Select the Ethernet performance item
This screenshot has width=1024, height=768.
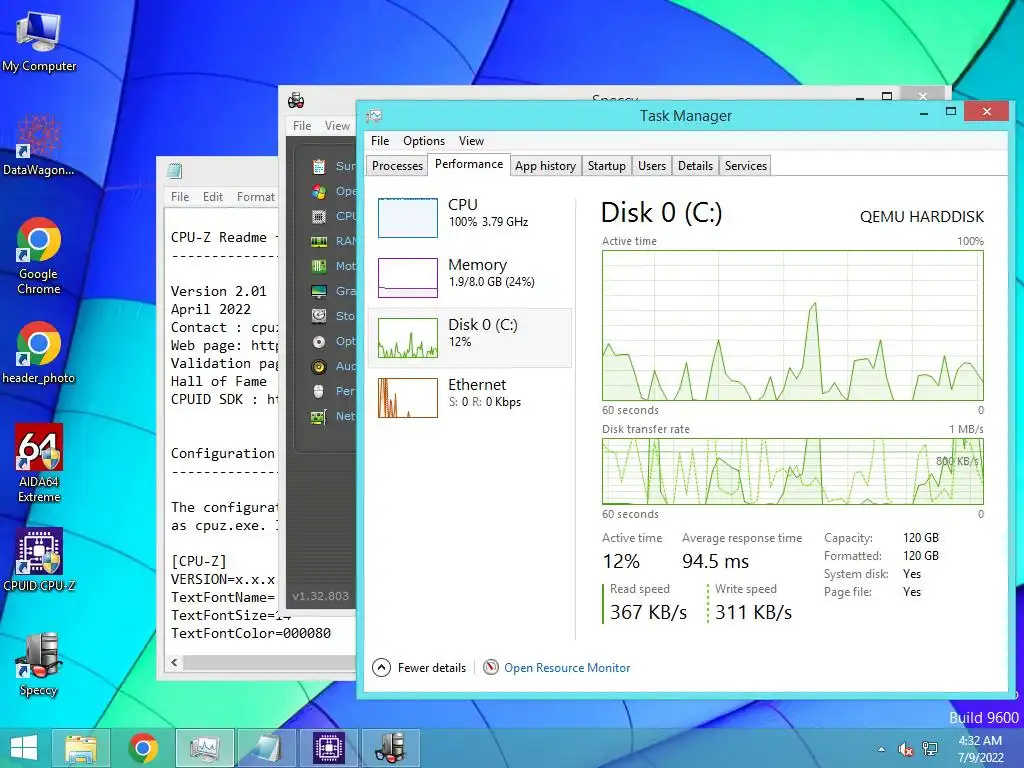(x=470, y=397)
